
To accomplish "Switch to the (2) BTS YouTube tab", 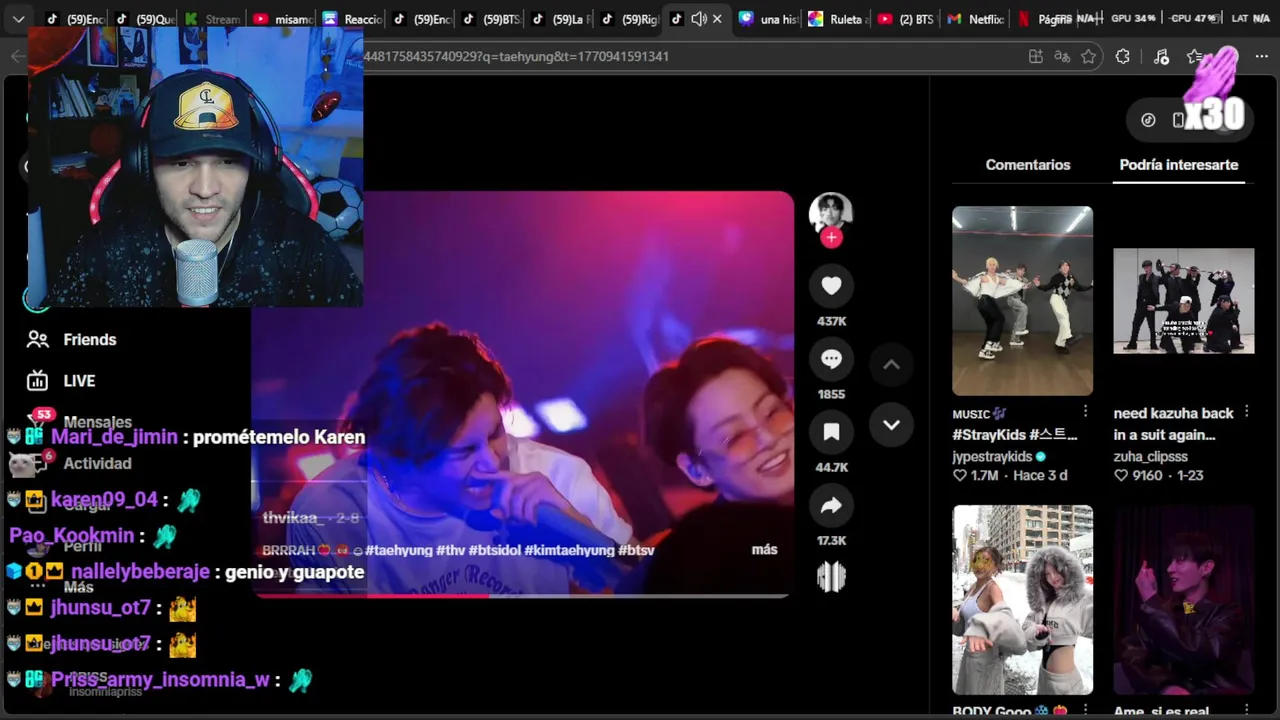I will click(x=906, y=19).
